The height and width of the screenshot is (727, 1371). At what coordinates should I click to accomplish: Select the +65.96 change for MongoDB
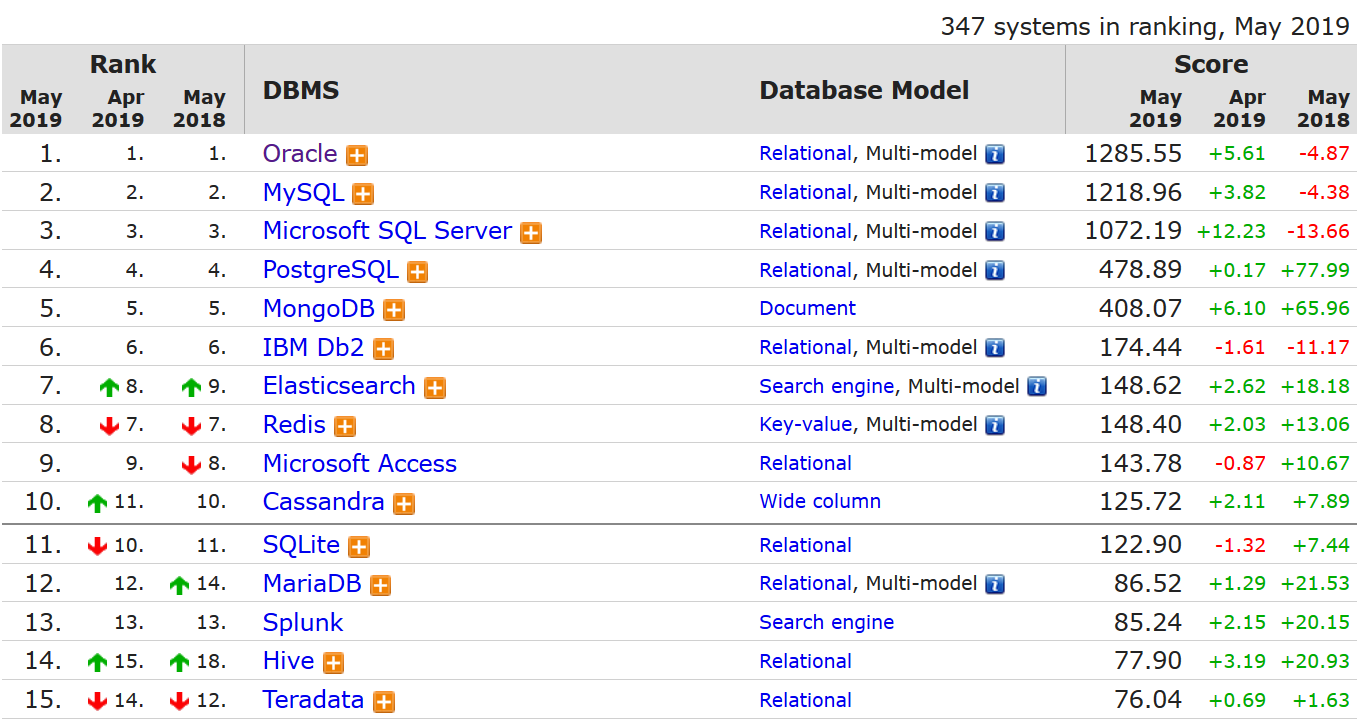click(1313, 308)
